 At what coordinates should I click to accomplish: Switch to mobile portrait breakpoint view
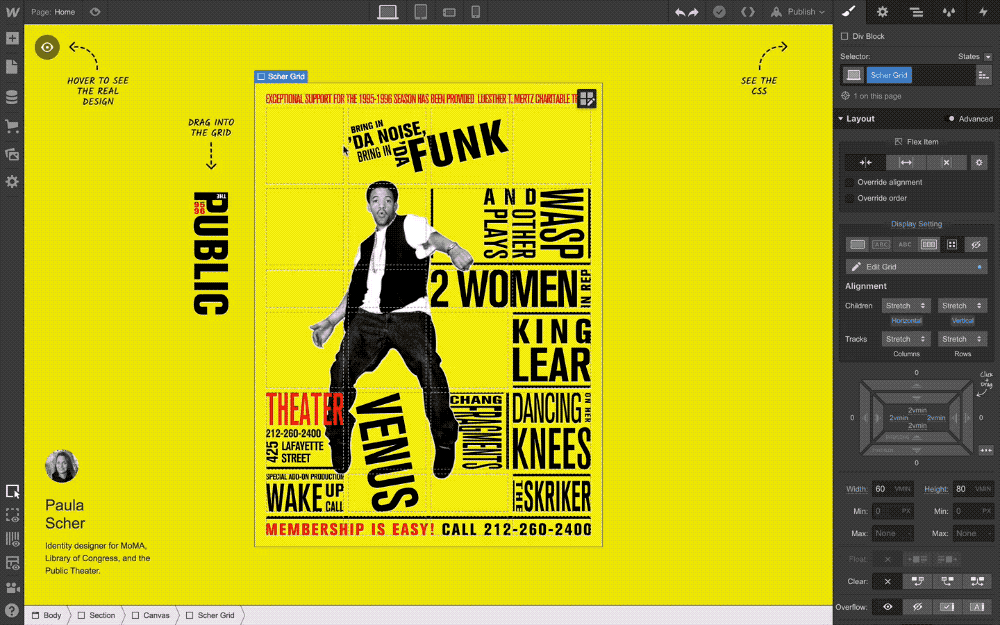point(475,12)
